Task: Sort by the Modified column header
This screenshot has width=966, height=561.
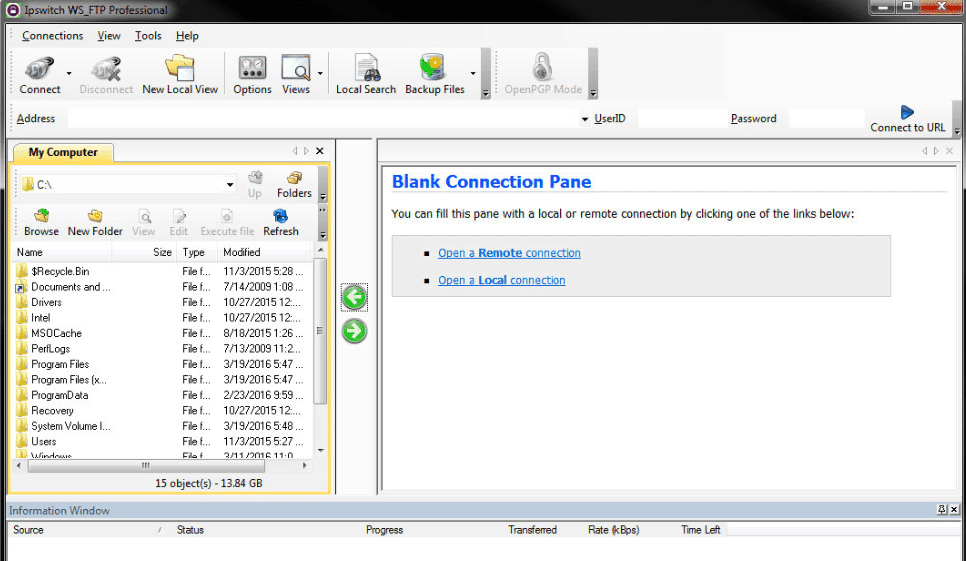Action: pos(265,252)
